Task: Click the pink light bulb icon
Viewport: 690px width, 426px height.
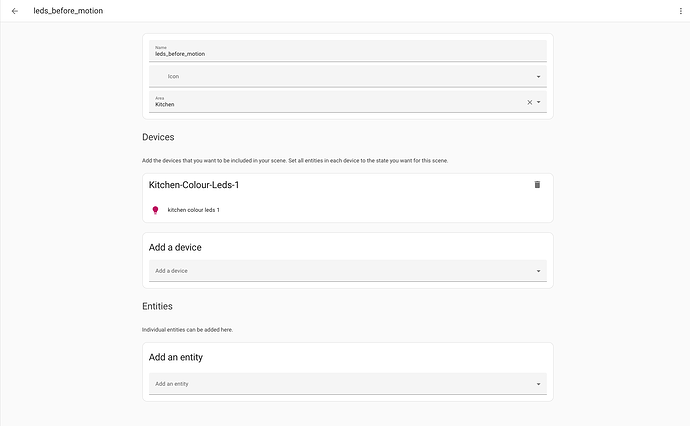Action: [155, 210]
